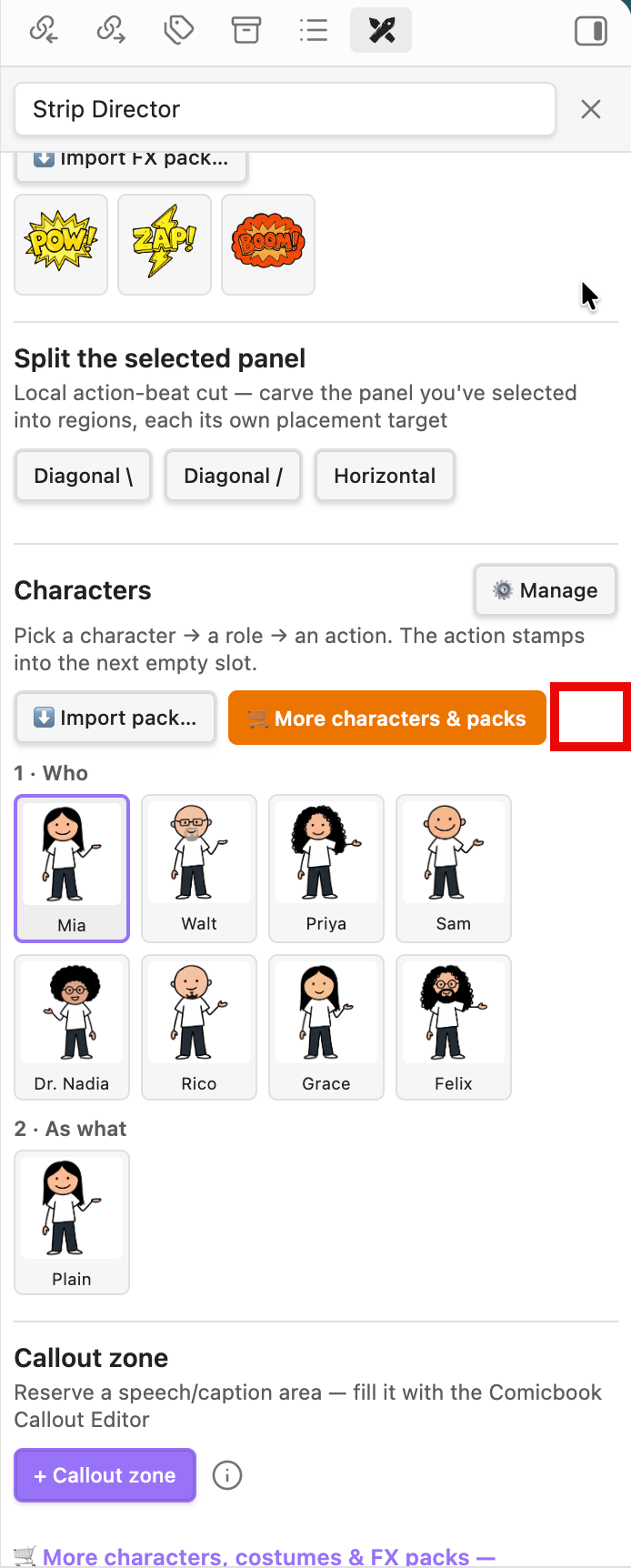Select the Strip Director tools icon

point(381,30)
